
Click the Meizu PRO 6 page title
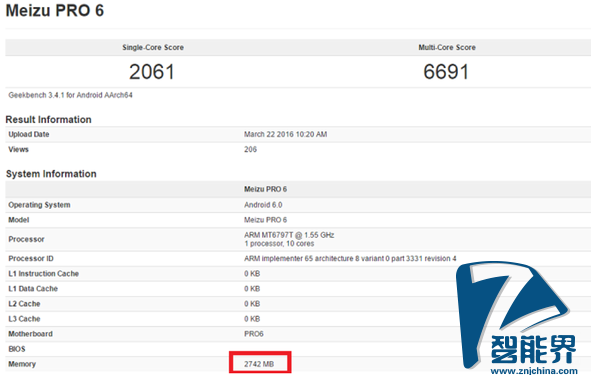coord(55,10)
